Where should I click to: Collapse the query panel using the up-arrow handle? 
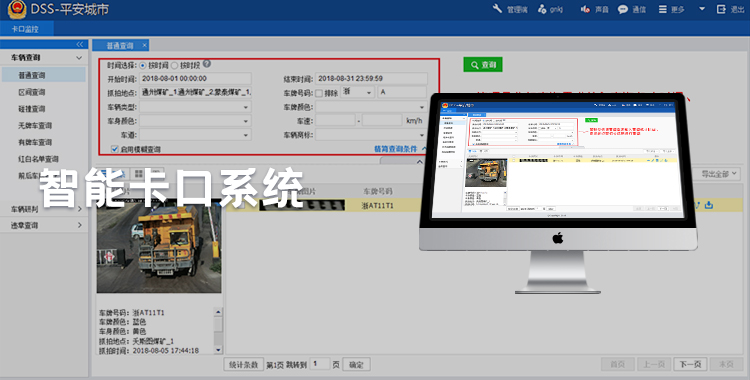coord(419,162)
